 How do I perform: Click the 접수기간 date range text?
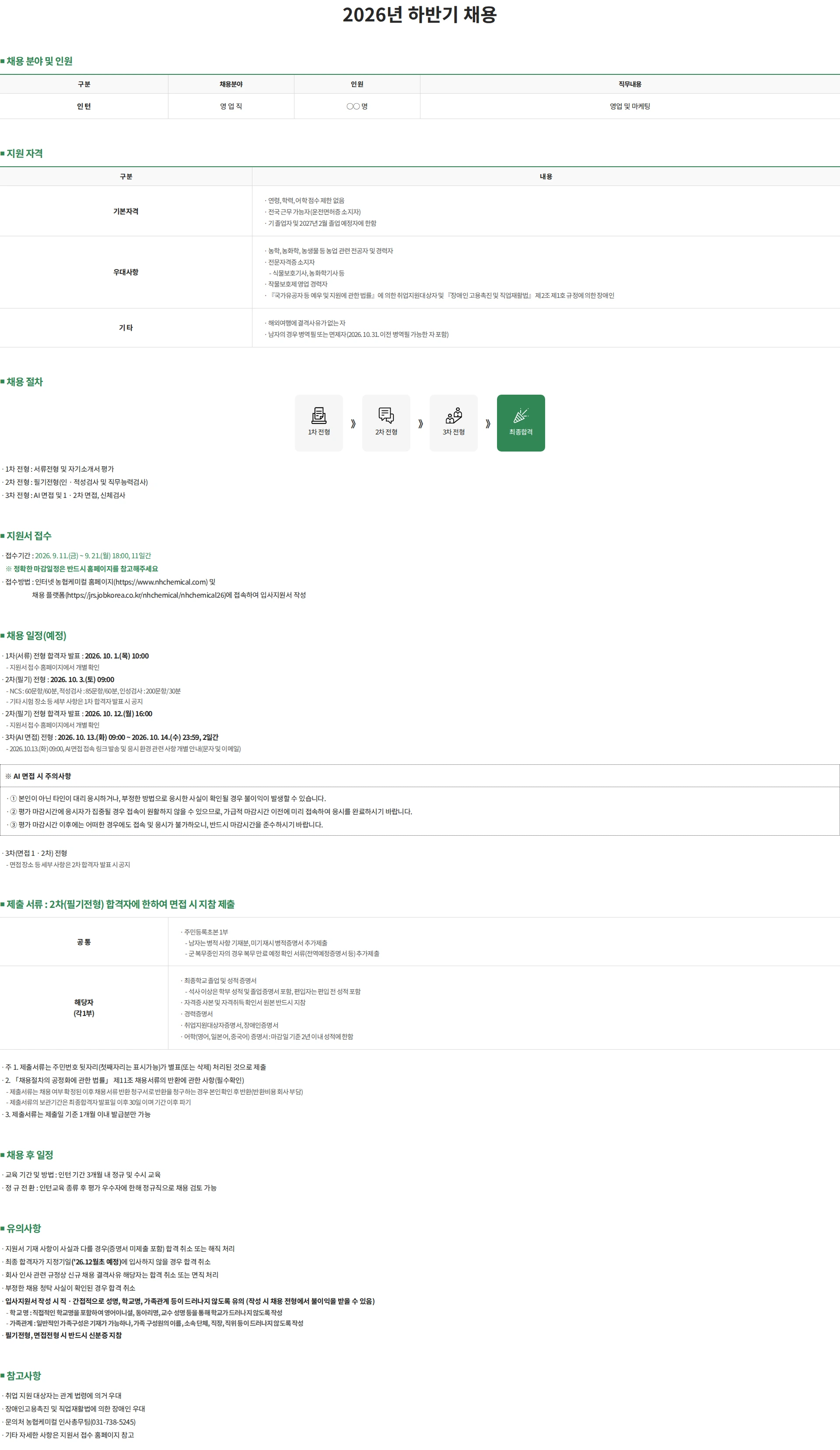93,555
